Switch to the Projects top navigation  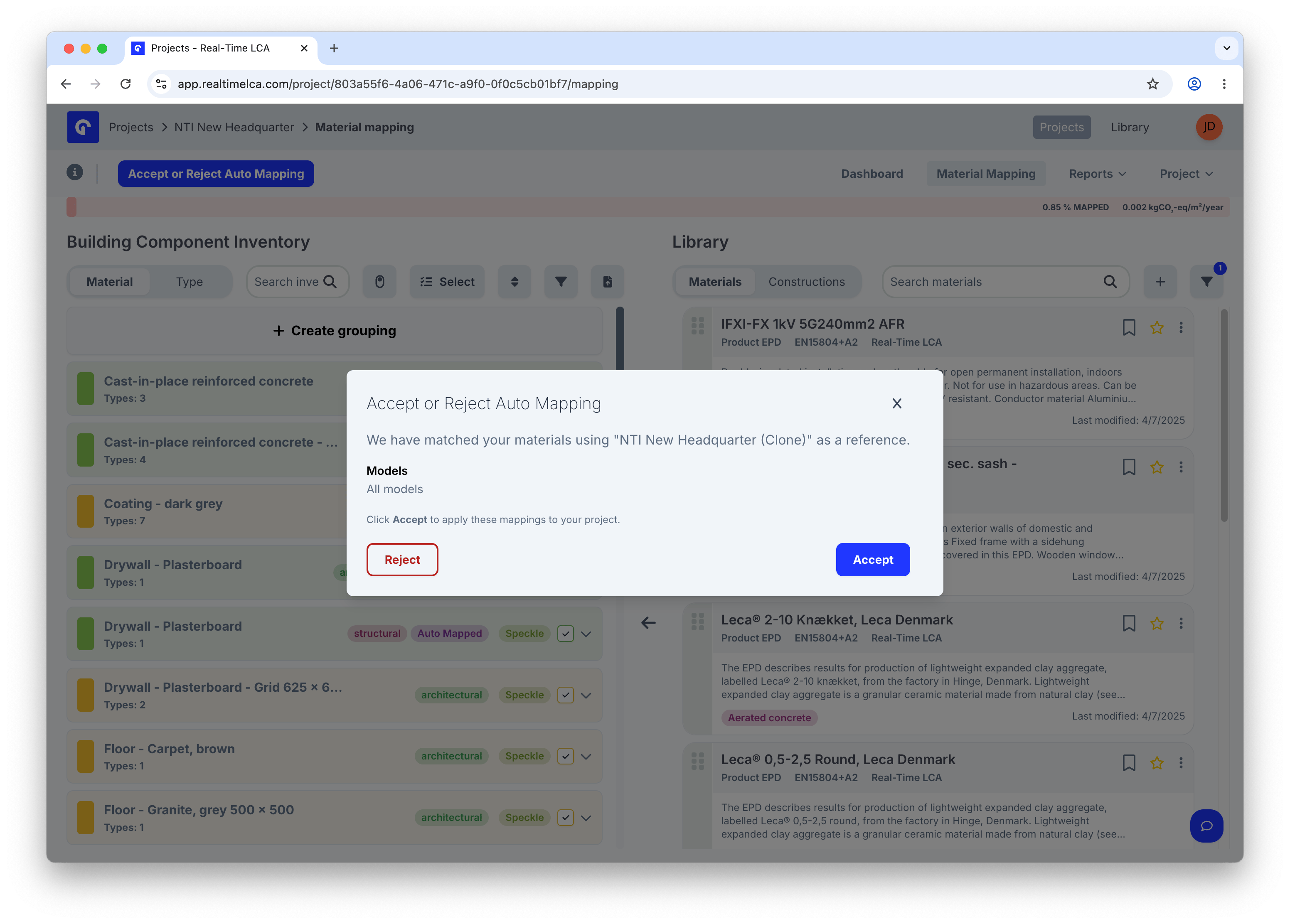(x=1061, y=127)
